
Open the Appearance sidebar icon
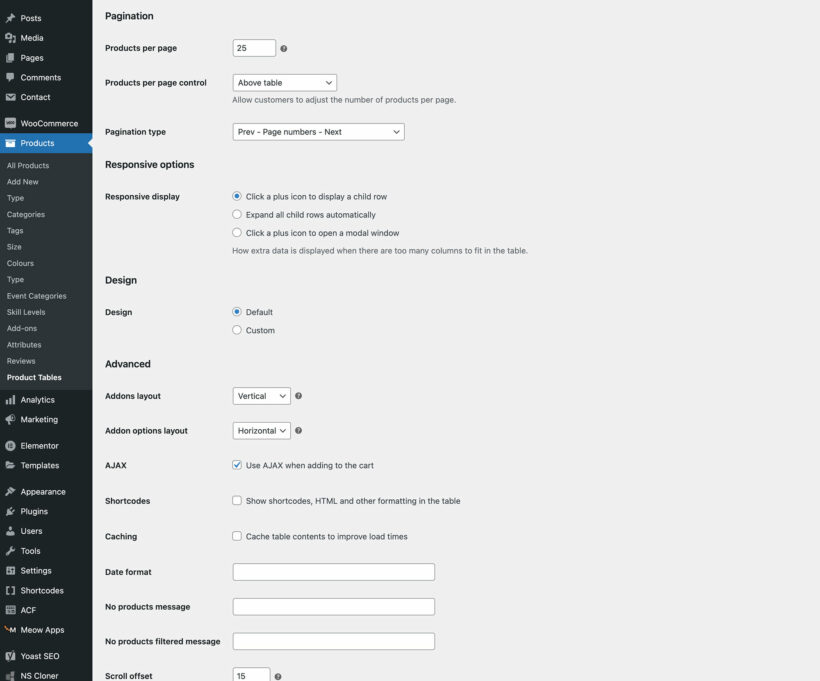click(x=10, y=491)
